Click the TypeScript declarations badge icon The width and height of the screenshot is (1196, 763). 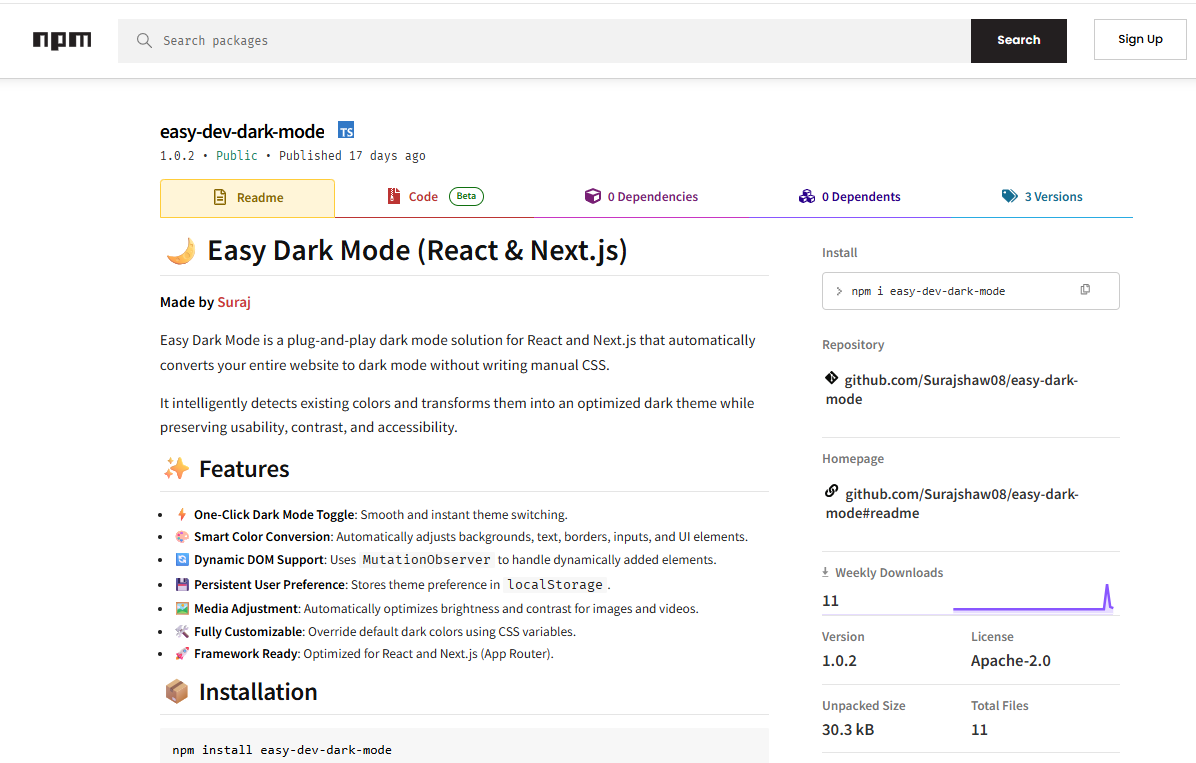(x=346, y=131)
